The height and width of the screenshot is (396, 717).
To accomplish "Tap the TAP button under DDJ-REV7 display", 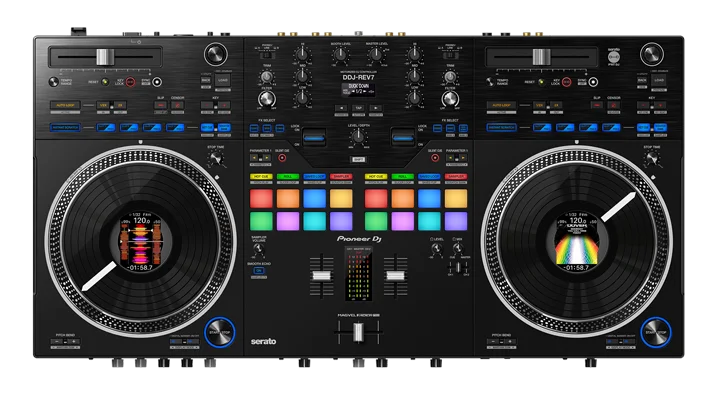I will (x=358, y=108).
